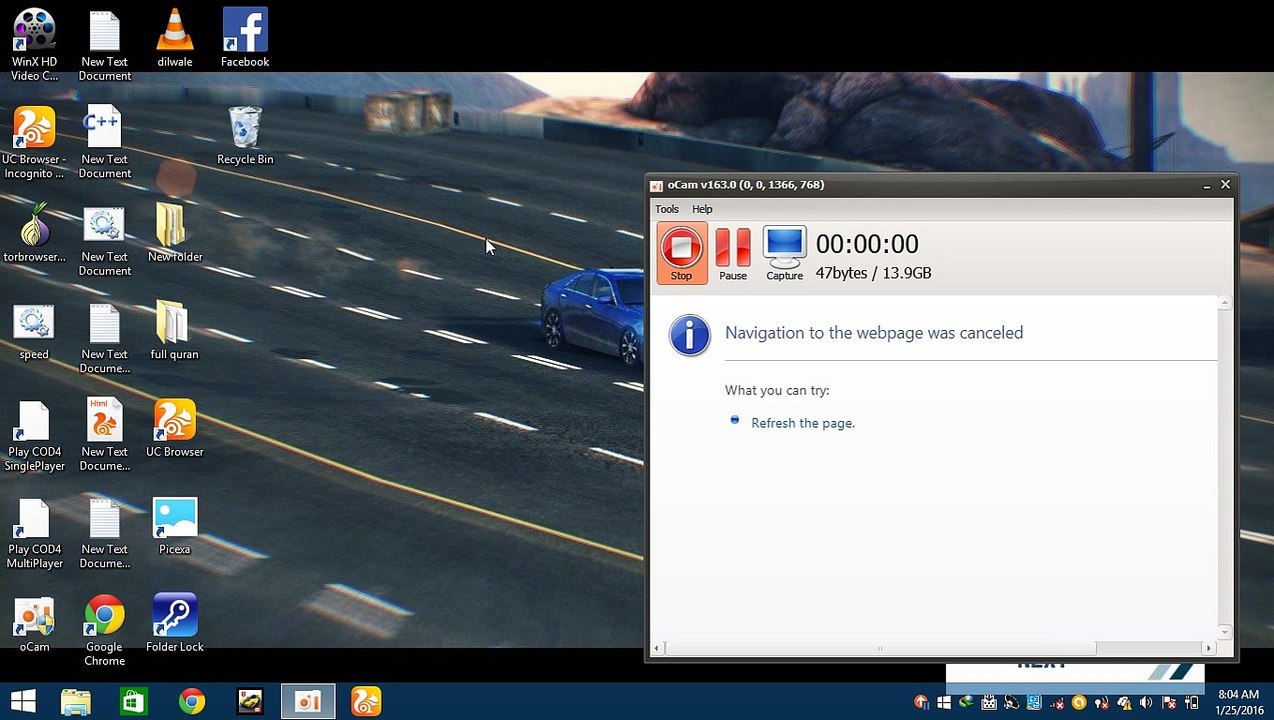Select the Folder Lock desktop icon
This screenshot has height=720, width=1274.
pos(175,623)
